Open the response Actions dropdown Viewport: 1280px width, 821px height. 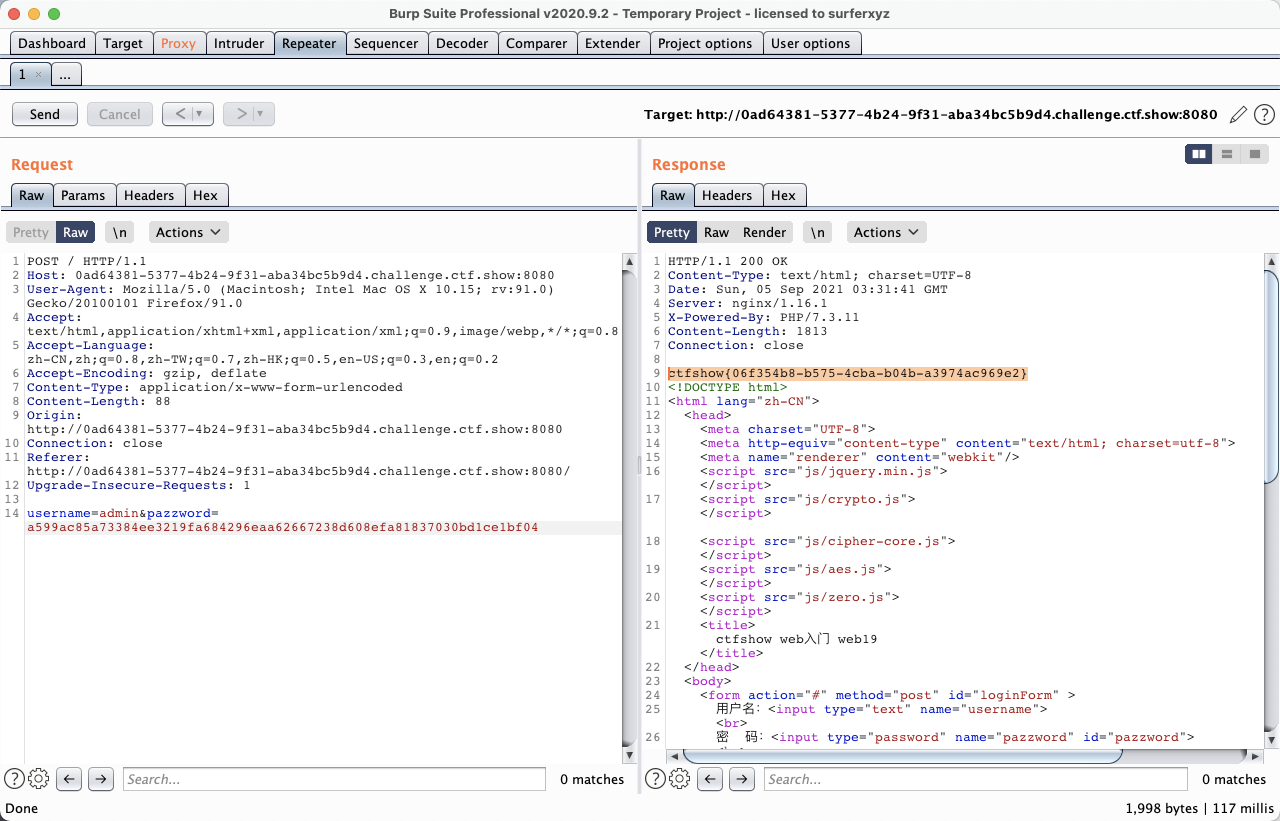click(886, 232)
